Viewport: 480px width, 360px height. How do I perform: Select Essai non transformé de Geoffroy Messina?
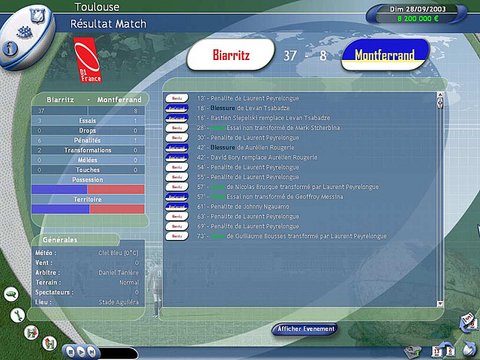point(270,197)
